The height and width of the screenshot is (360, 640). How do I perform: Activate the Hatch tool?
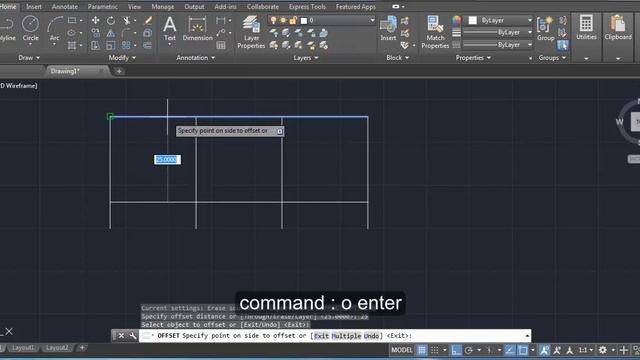(x=72, y=45)
